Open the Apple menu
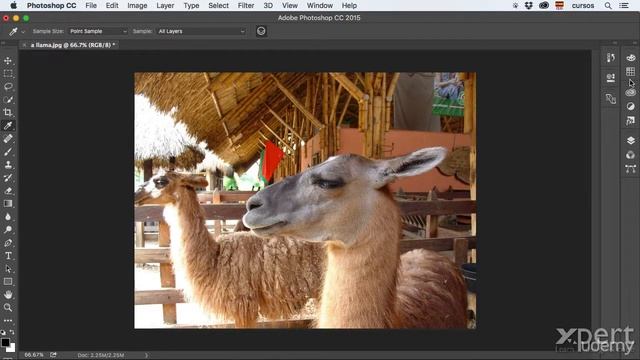 (13, 5)
